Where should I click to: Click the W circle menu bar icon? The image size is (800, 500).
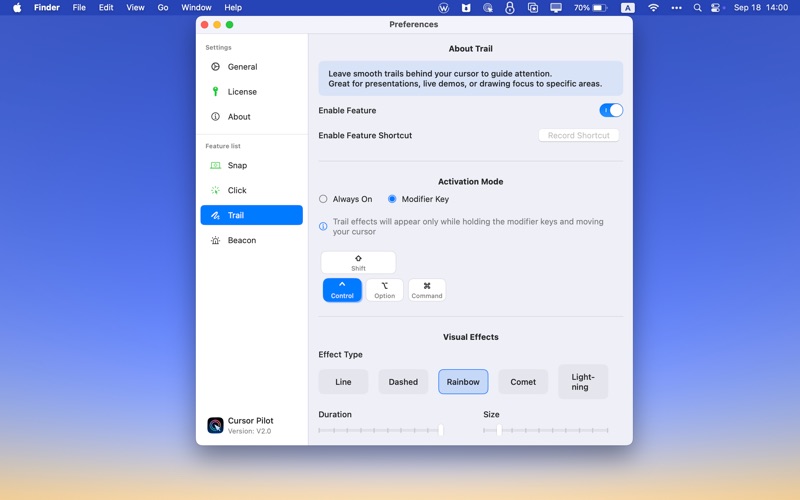click(x=443, y=8)
